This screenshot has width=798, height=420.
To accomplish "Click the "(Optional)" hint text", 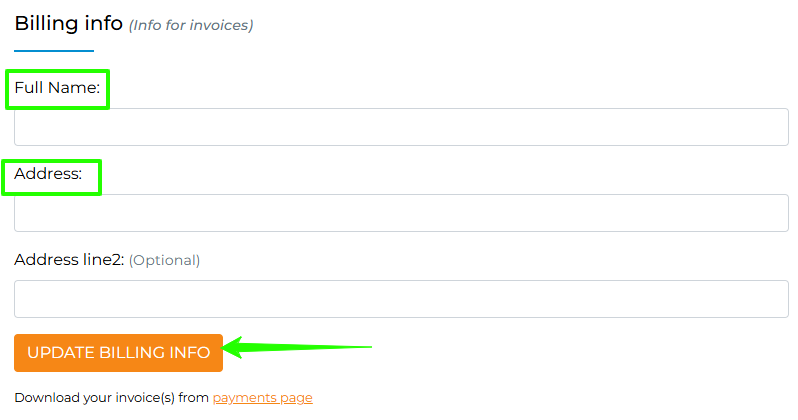I will (x=165, y=260).
